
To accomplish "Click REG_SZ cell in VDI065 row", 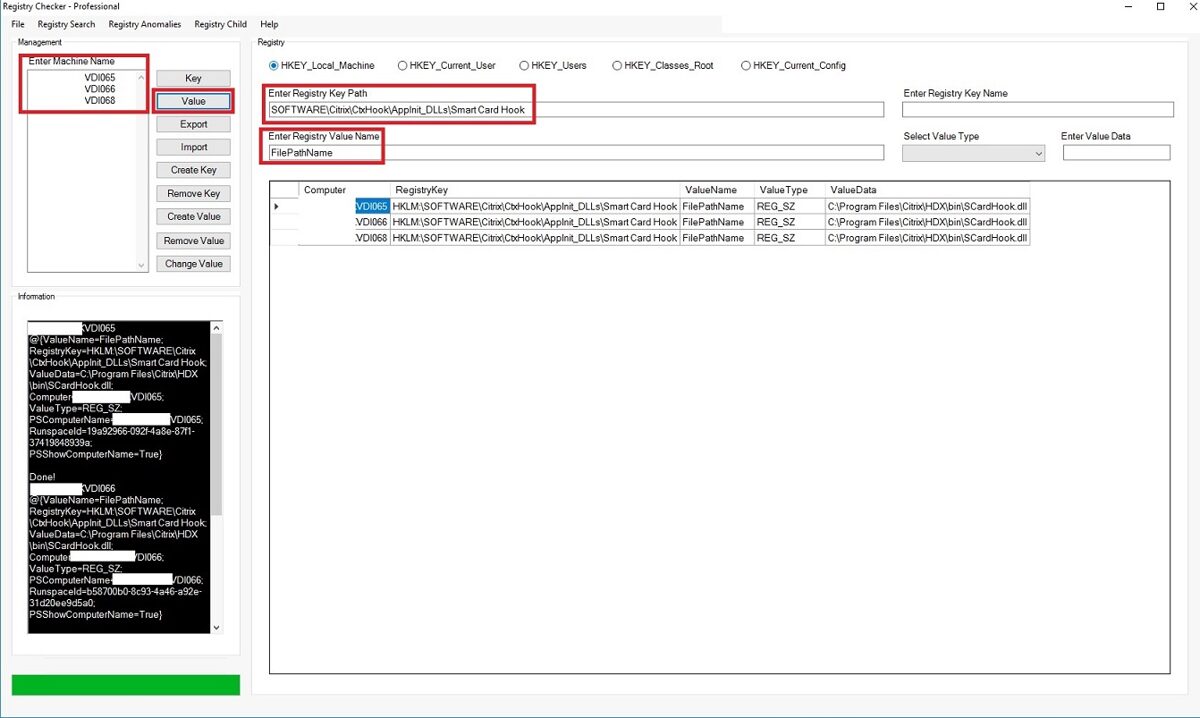I will [x=790, y=206].
